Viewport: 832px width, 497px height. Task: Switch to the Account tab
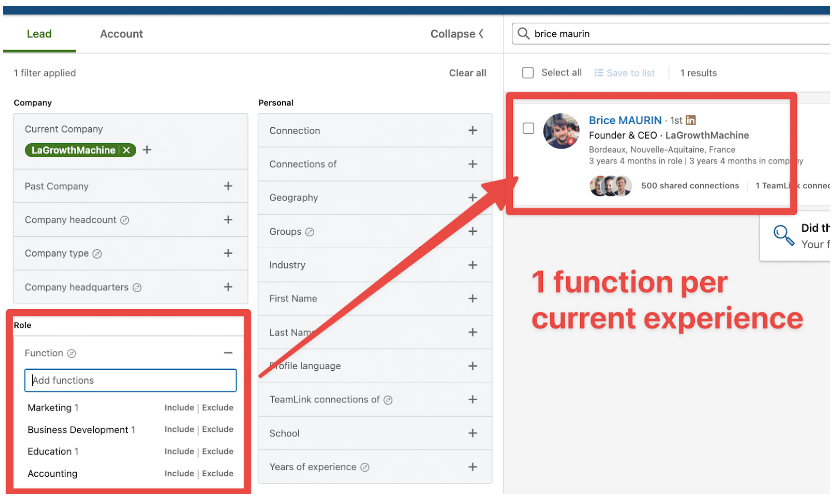click(x=121, y=34)
